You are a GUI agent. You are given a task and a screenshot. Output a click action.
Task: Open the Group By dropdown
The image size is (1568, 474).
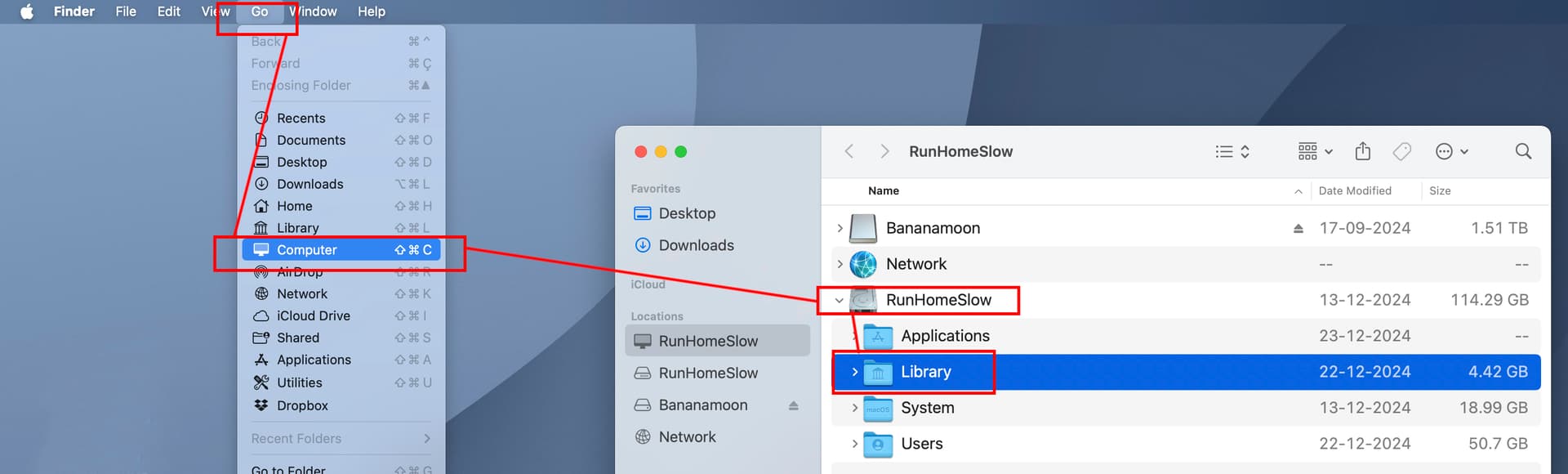coord(1315,151)
